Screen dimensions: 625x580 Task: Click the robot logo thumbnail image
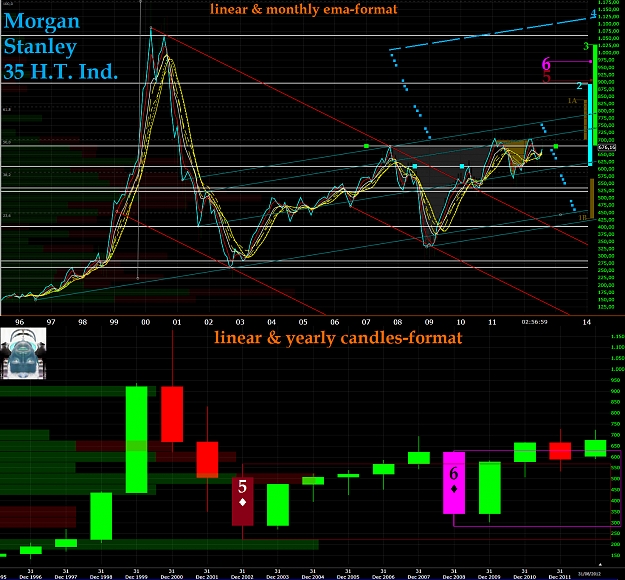[x=23, y=353]
